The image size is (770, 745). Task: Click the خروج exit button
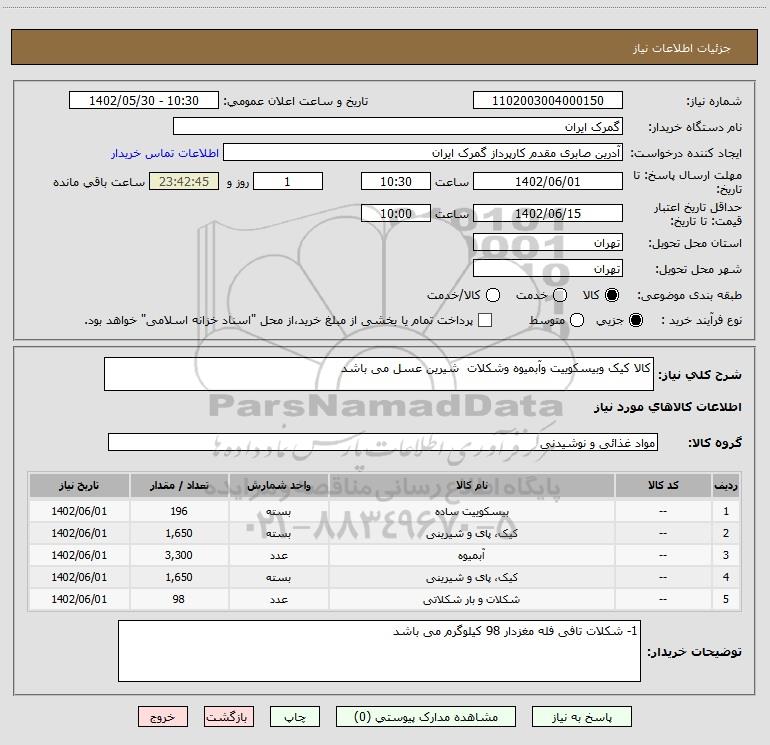(163, 717)
